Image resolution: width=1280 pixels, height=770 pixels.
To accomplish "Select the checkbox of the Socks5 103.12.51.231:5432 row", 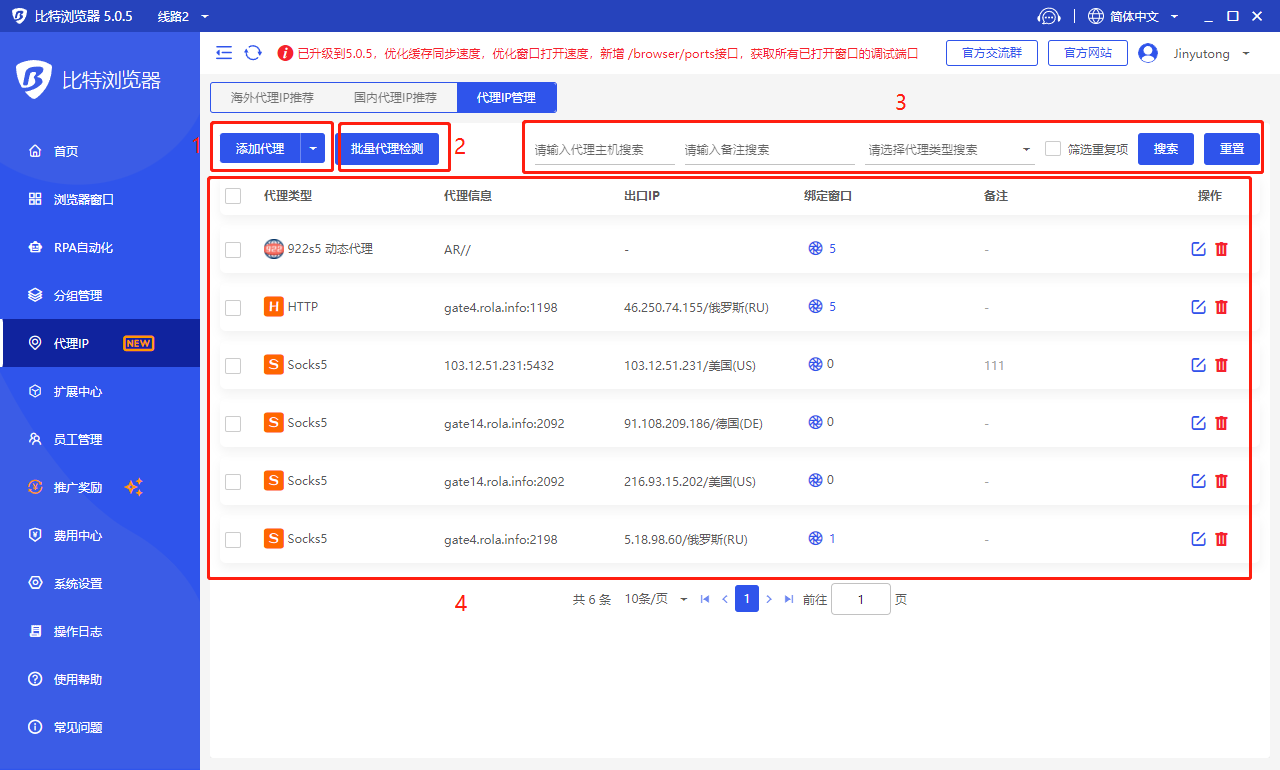I will [233, 365].
